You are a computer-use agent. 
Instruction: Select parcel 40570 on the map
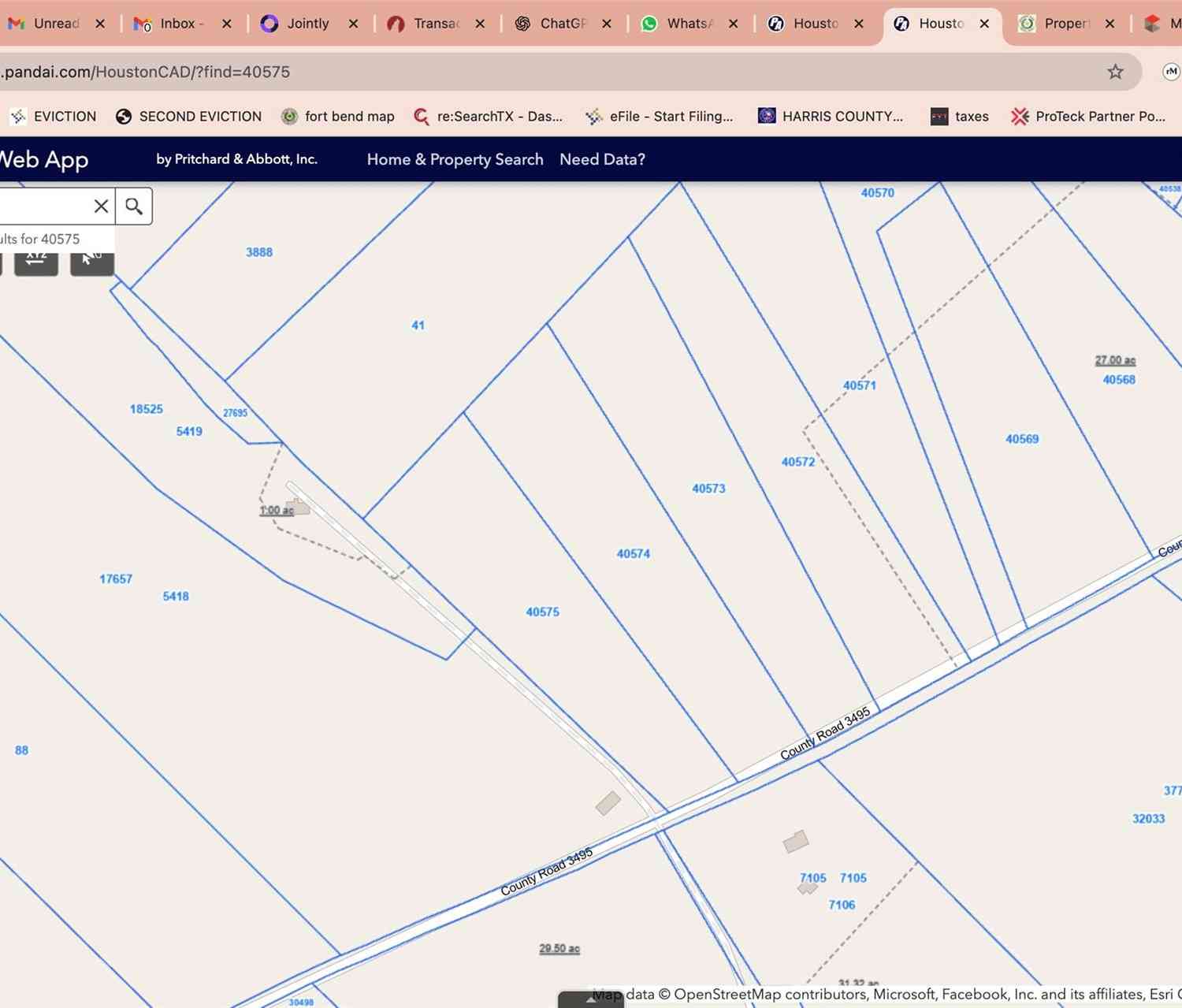pos(878,193)
